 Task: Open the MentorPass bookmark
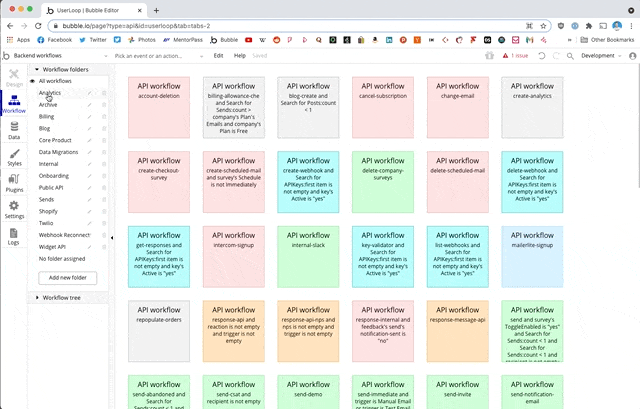click(183, 40)
